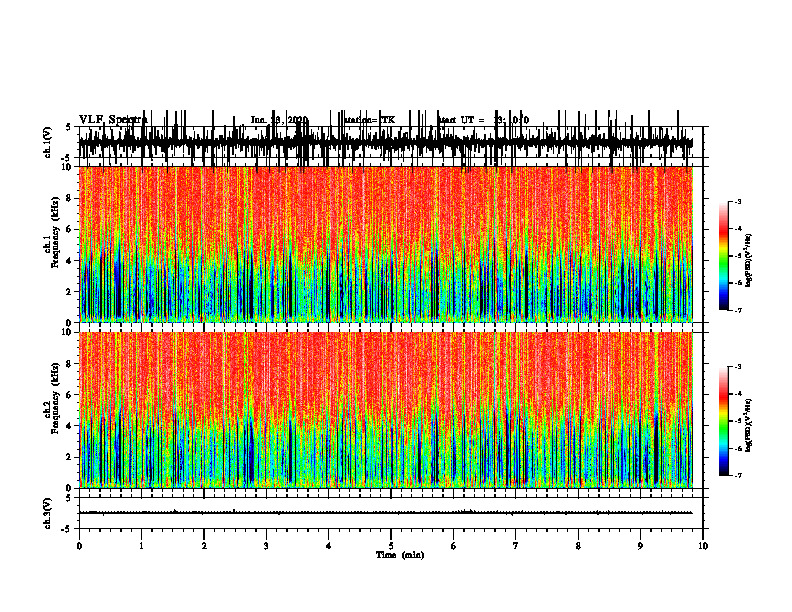Viewport: 792px width, 612px height.
Task: Click the -4 tick on ch.2 colorbar
Action: click(x=737, y=394)
